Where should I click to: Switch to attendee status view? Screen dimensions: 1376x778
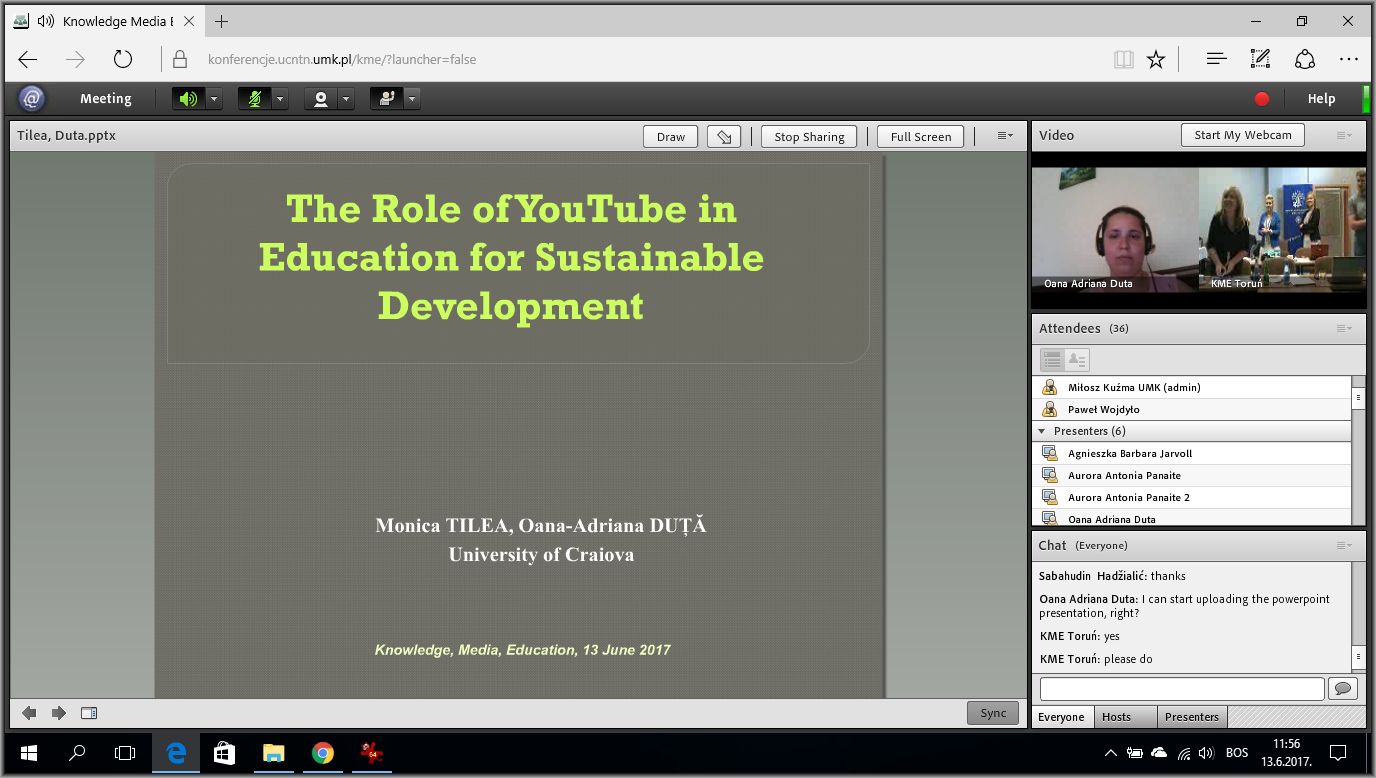coord(1077,360)
